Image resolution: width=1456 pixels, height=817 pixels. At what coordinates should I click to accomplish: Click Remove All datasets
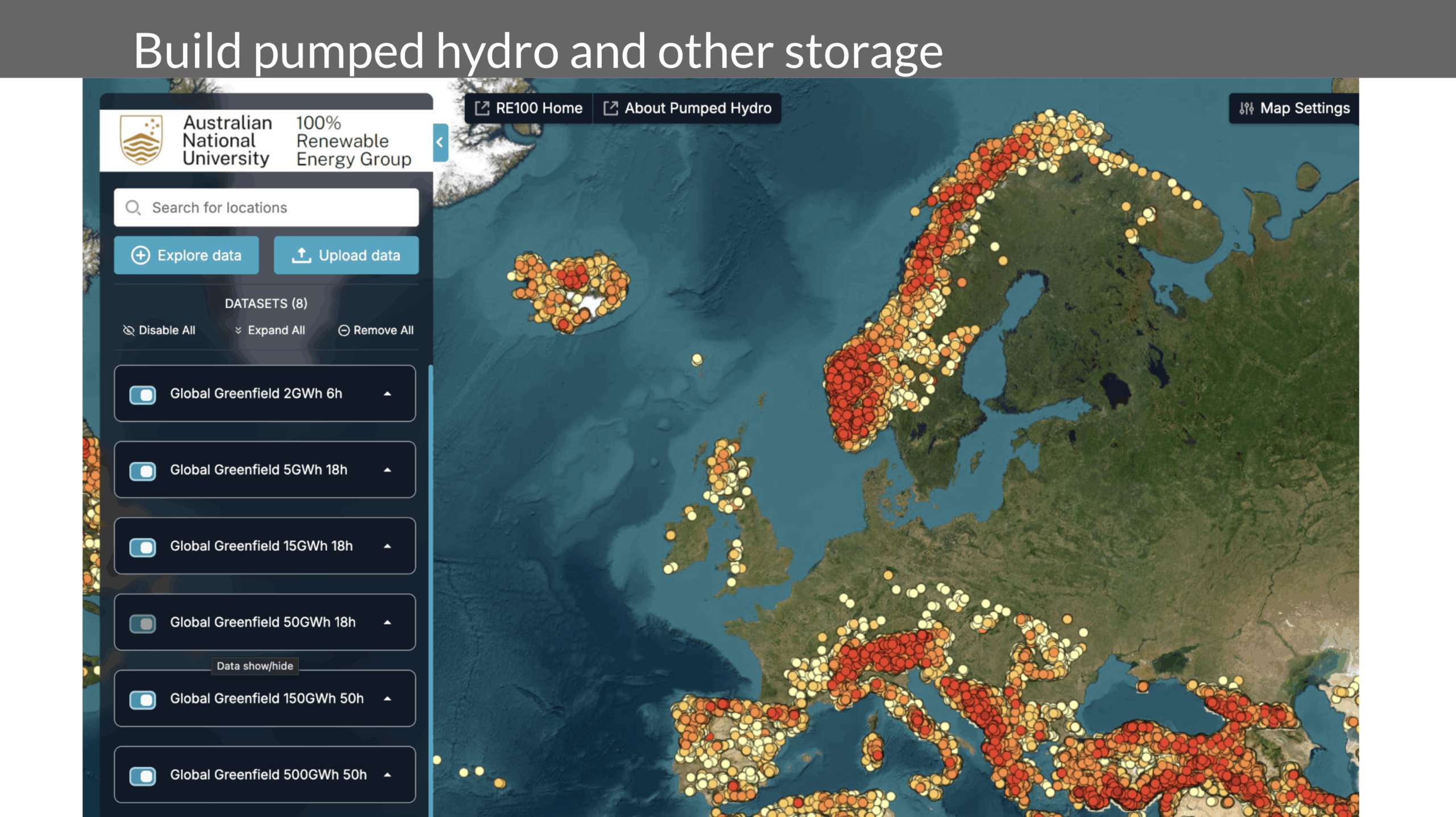click(x=376, y=331)
